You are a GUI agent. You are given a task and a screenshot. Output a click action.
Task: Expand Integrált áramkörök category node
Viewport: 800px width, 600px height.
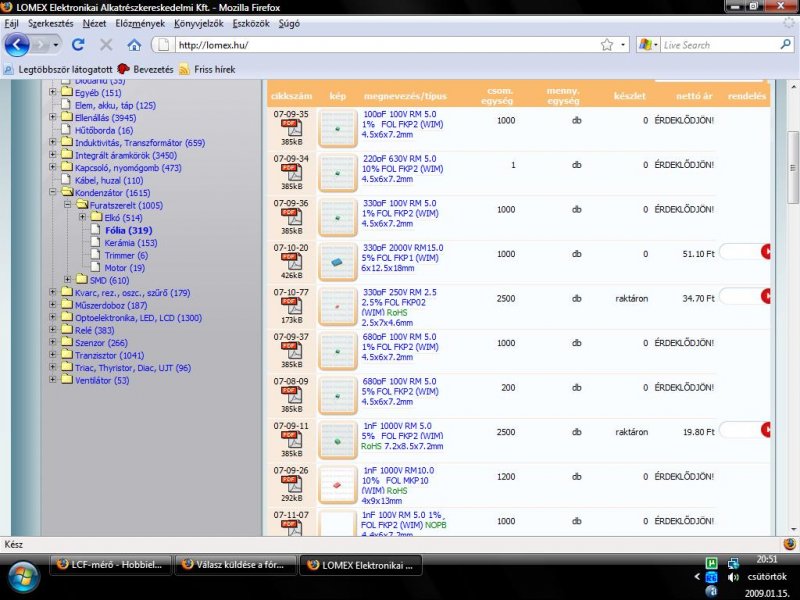tap(53, 155)
